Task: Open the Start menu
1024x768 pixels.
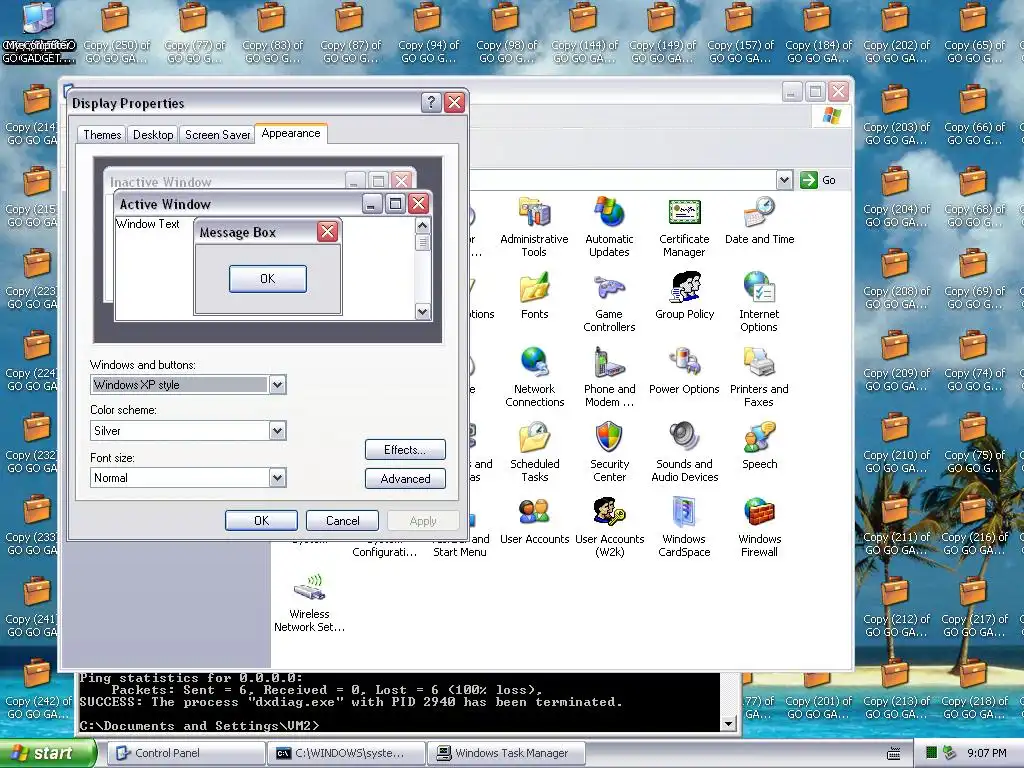Action: 46,753
